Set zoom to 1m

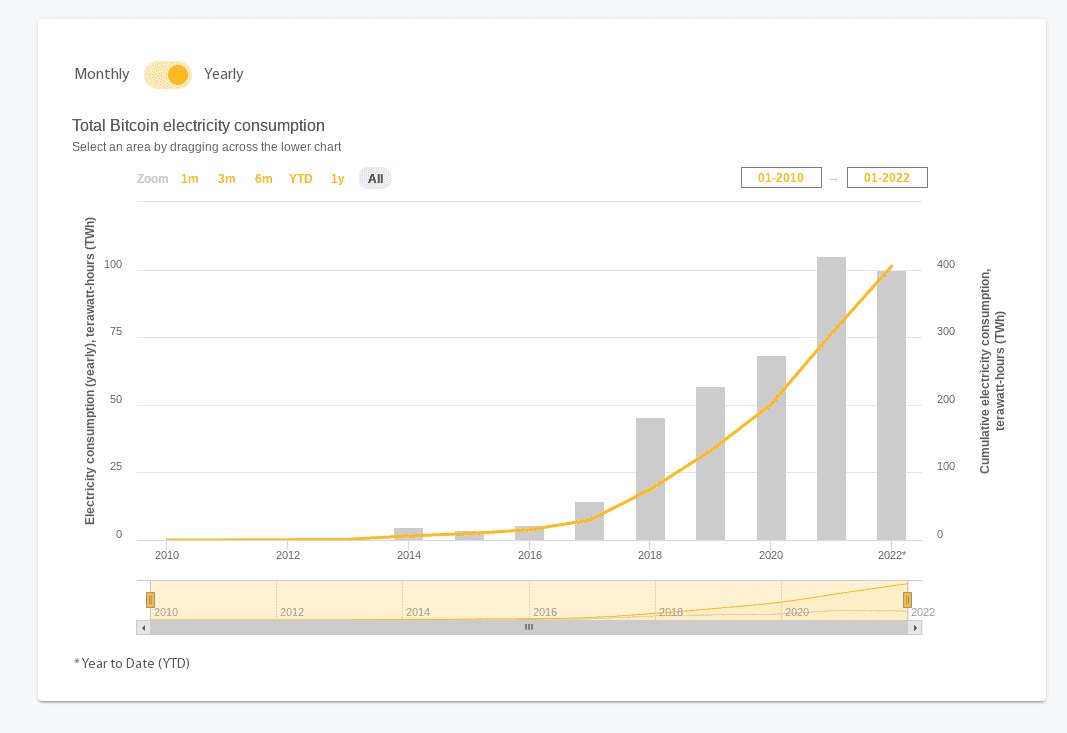coord(190,179)
